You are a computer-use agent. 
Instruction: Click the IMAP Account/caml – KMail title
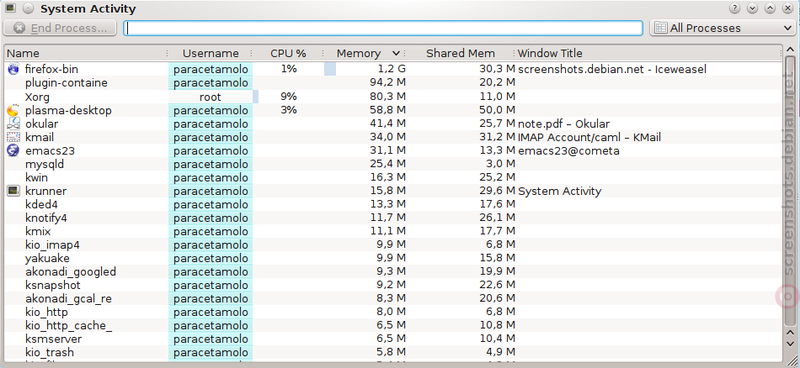[x=589, y=137]
